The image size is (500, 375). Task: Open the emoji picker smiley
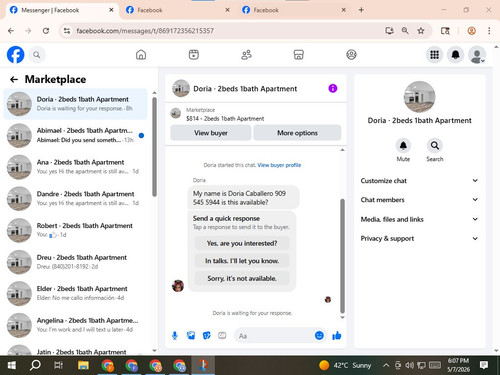(319, 336)
